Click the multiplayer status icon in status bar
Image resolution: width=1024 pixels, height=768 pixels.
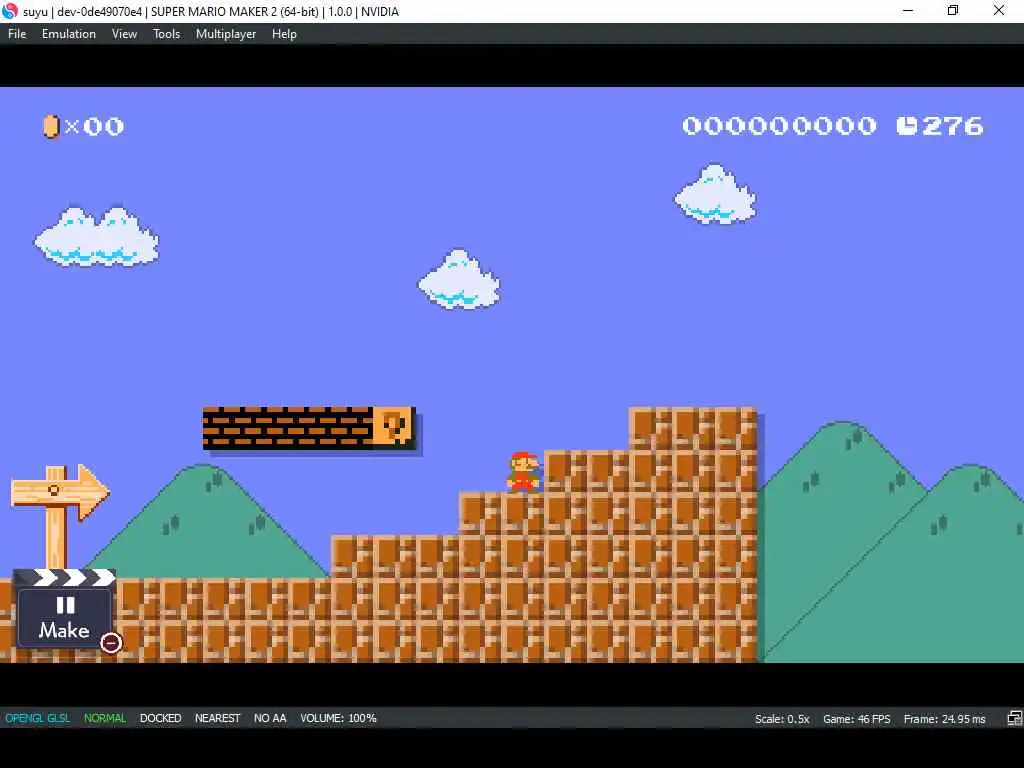pyautogui.click(x=1014, y=718)
